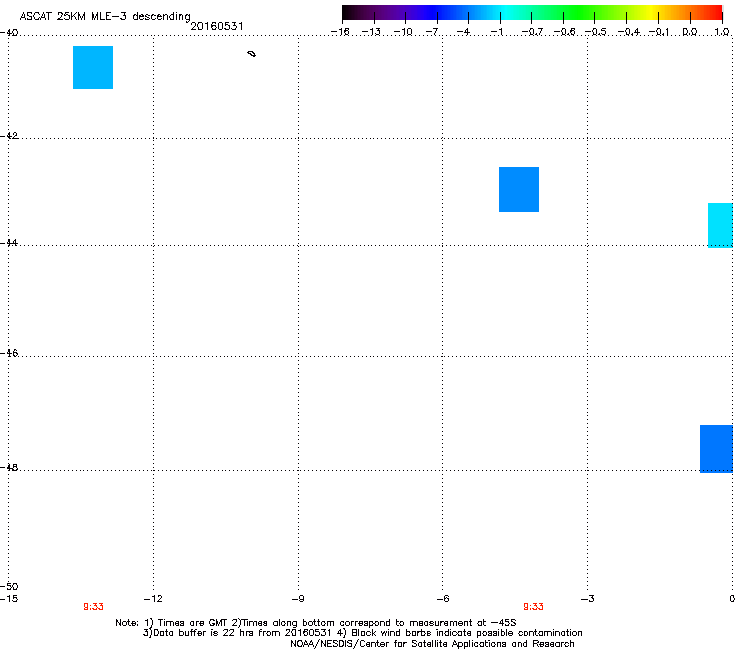Screen dimensions: 740x650
Task: Click the -0.6 color bar label
Action: pyautogui.click(x=563, y=32)
